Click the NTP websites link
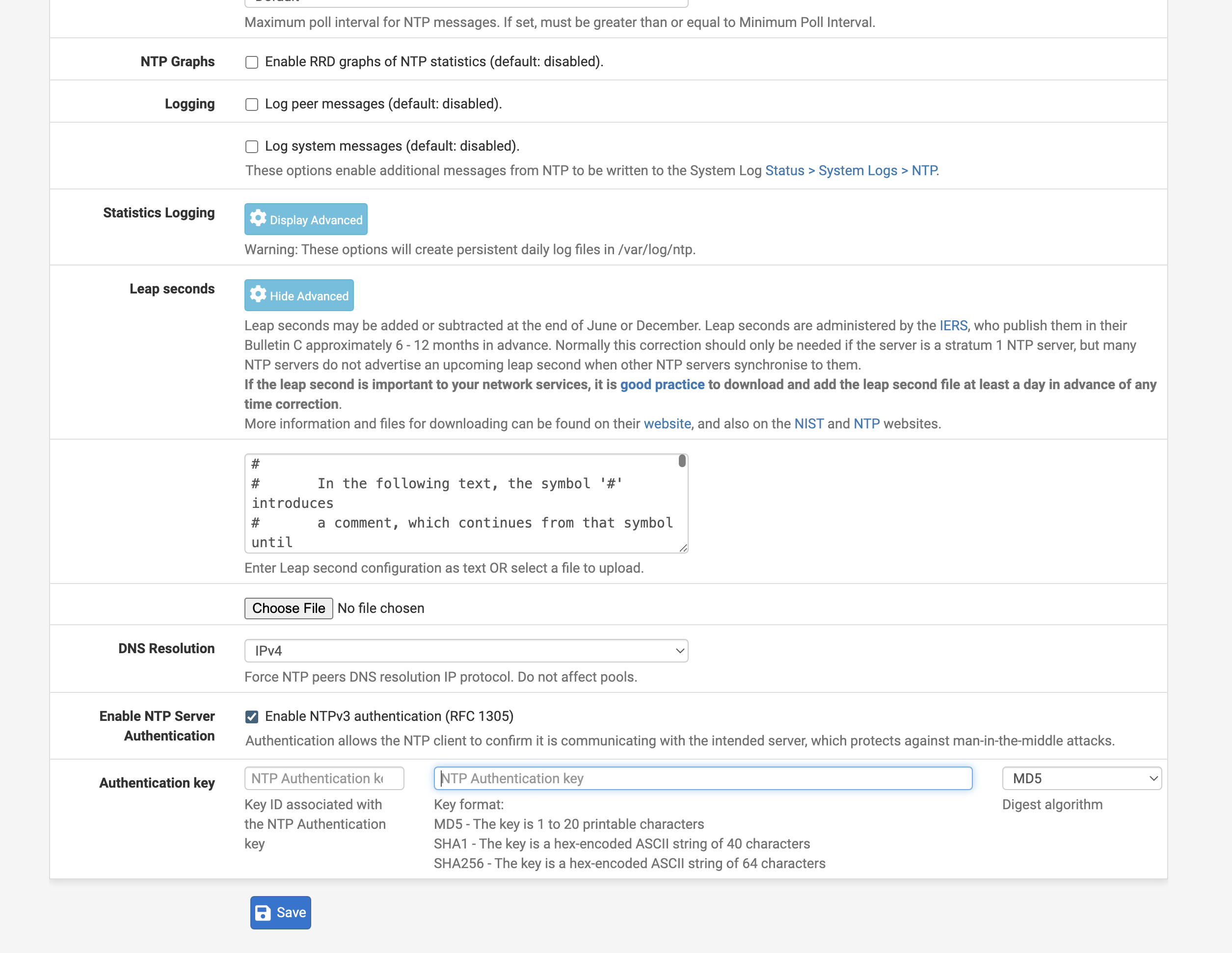Image resolution: width=1232 pixels, height=953 pixels. (x=866, y=424)
